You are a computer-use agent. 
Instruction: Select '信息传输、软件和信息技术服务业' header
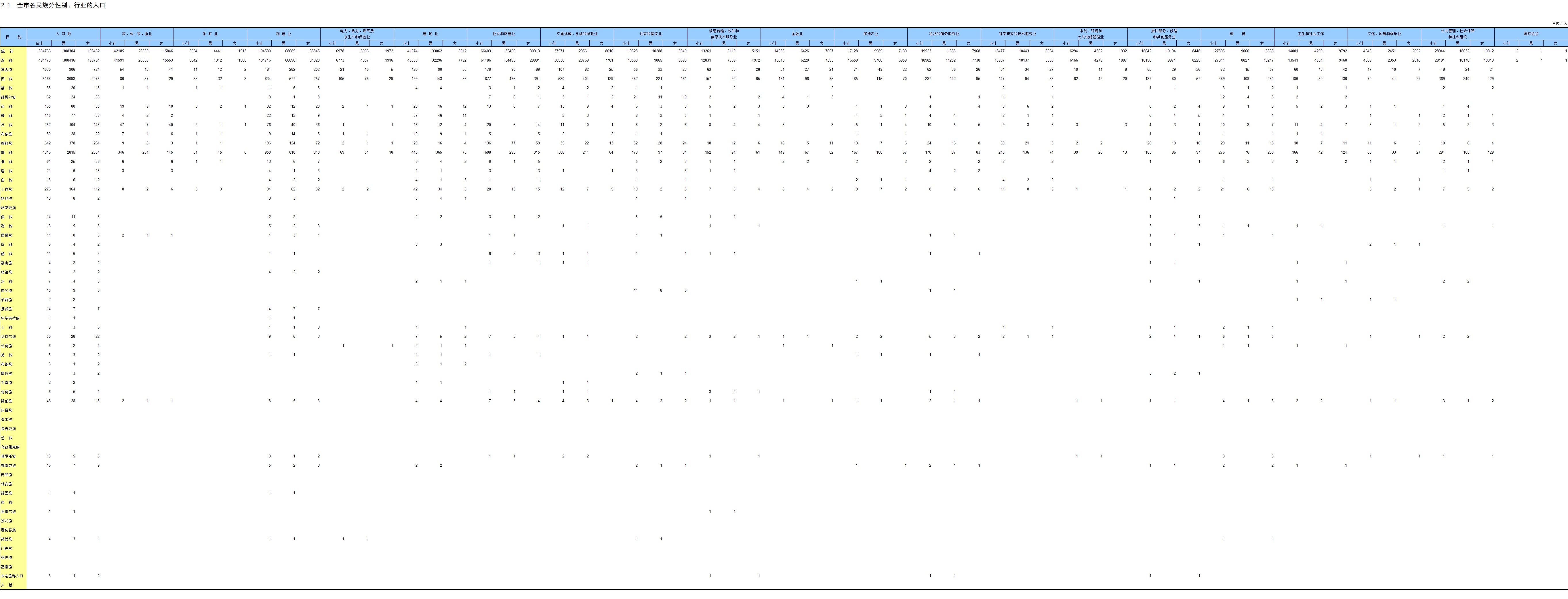click(x=724, y=33)
